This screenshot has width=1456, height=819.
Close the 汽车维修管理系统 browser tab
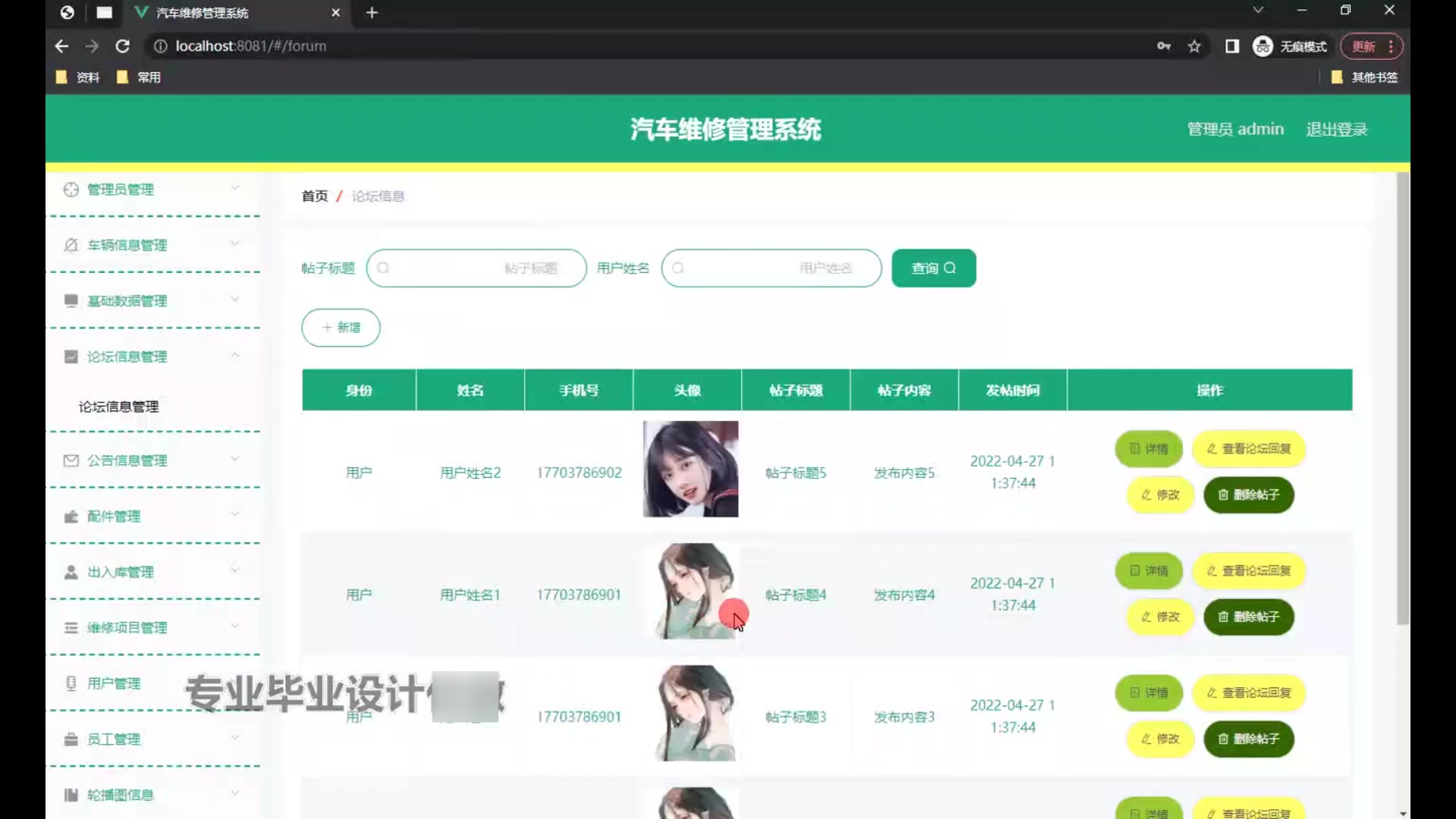tap(336, 13)
